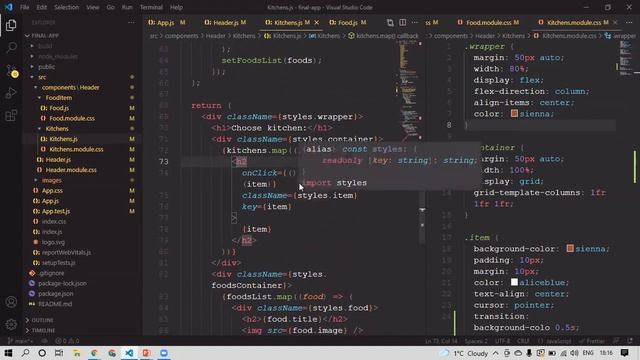
Task: Close the Kitchens.module.css tab
Action: click(x=615, y=22)
